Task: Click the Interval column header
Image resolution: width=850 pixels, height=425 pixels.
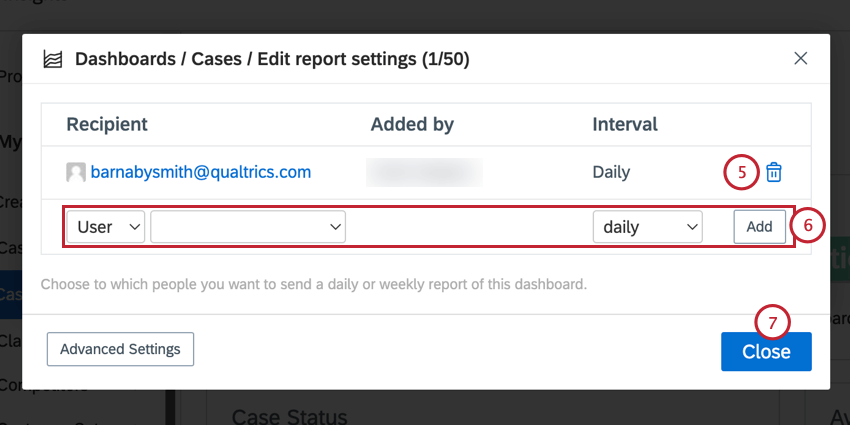Action: tap(624, 125)
